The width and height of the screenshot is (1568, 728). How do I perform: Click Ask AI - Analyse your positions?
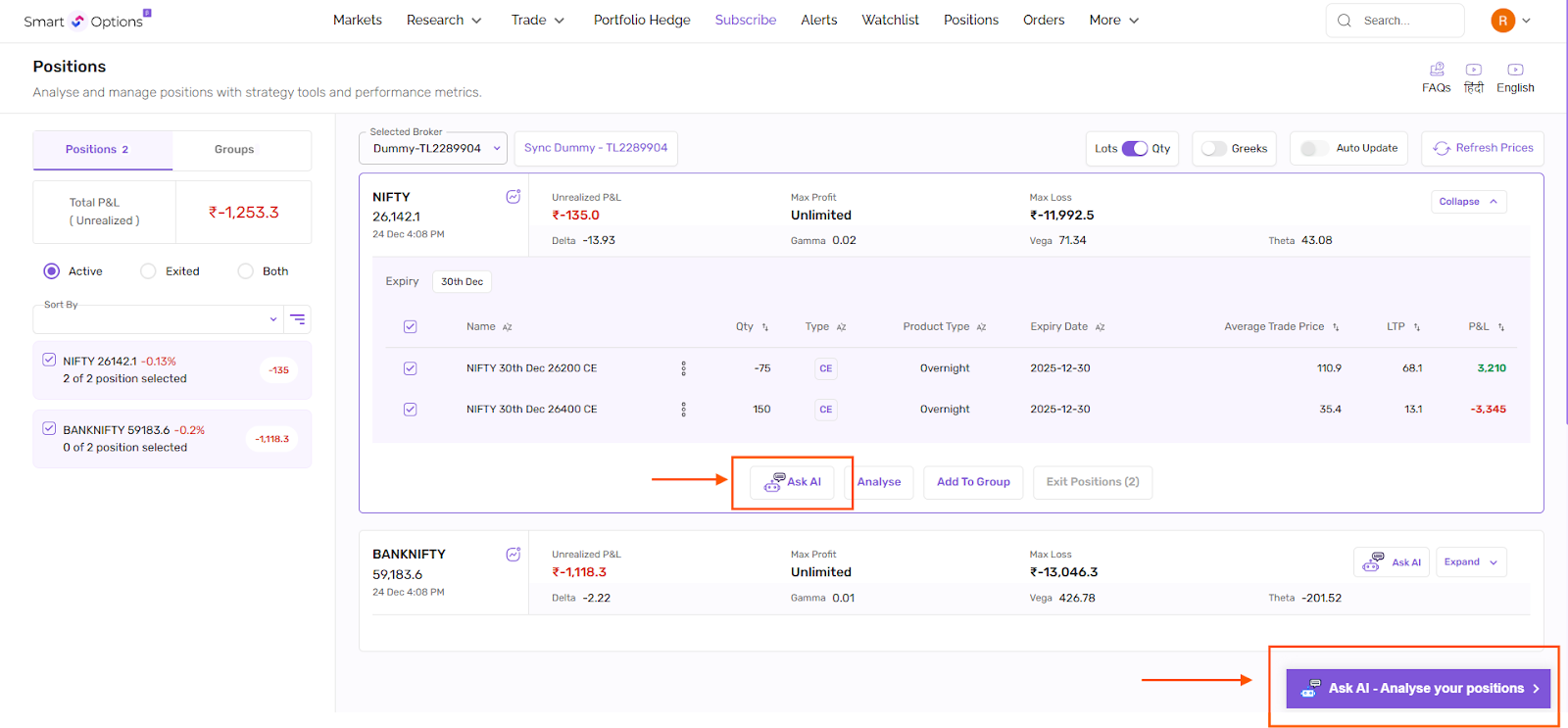point(1418,689)
